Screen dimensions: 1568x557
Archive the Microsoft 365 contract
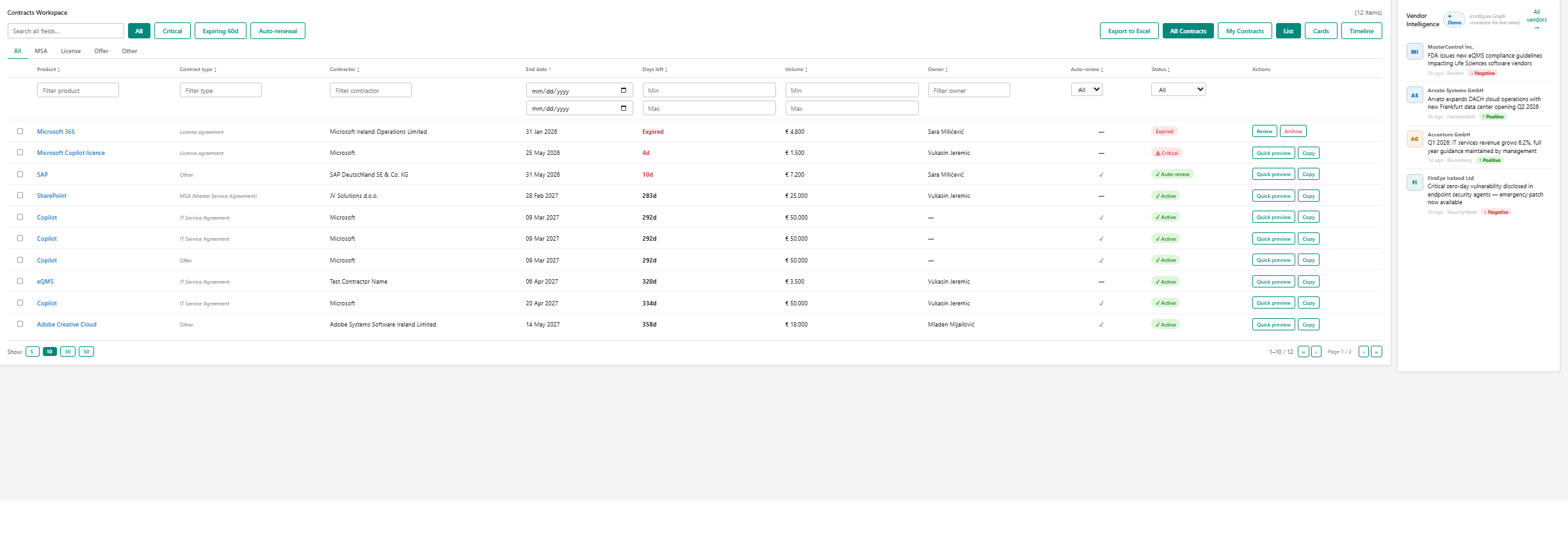(1293, 131)
